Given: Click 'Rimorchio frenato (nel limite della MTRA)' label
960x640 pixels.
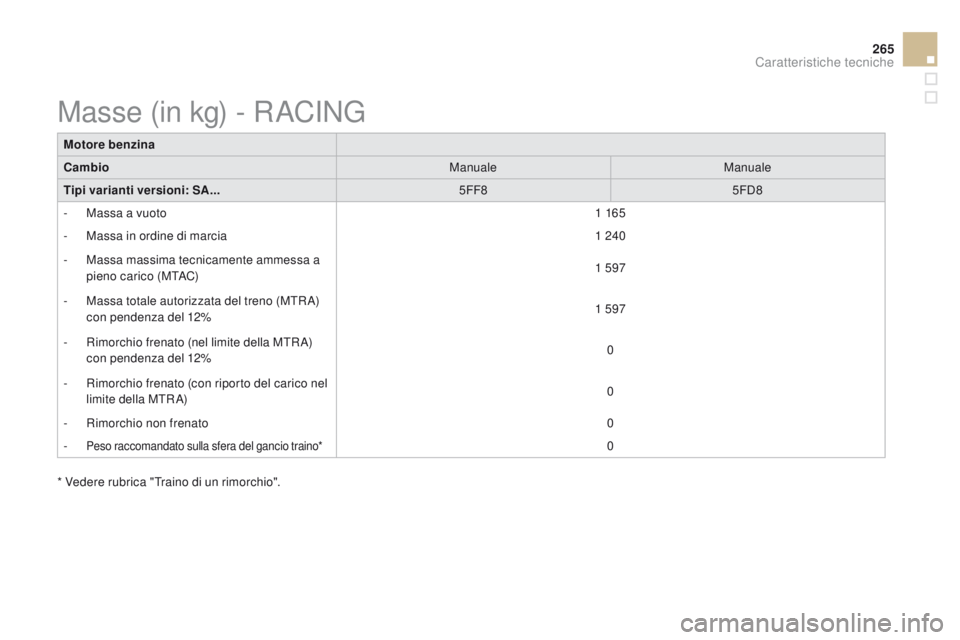Looking at the screenshot, I should pyautogui.click(x=199, y=350).
